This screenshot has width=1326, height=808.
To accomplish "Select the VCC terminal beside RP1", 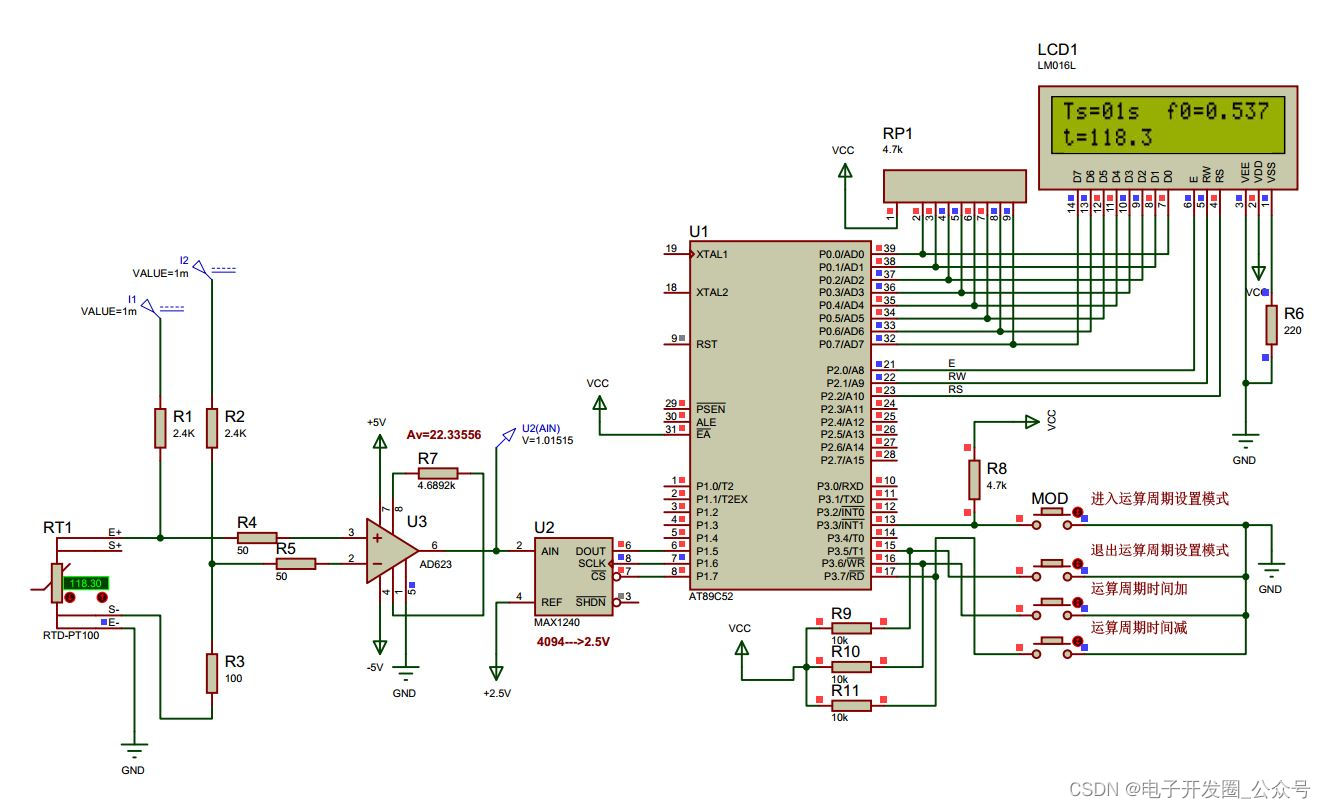I will click(x=845, y=170).
